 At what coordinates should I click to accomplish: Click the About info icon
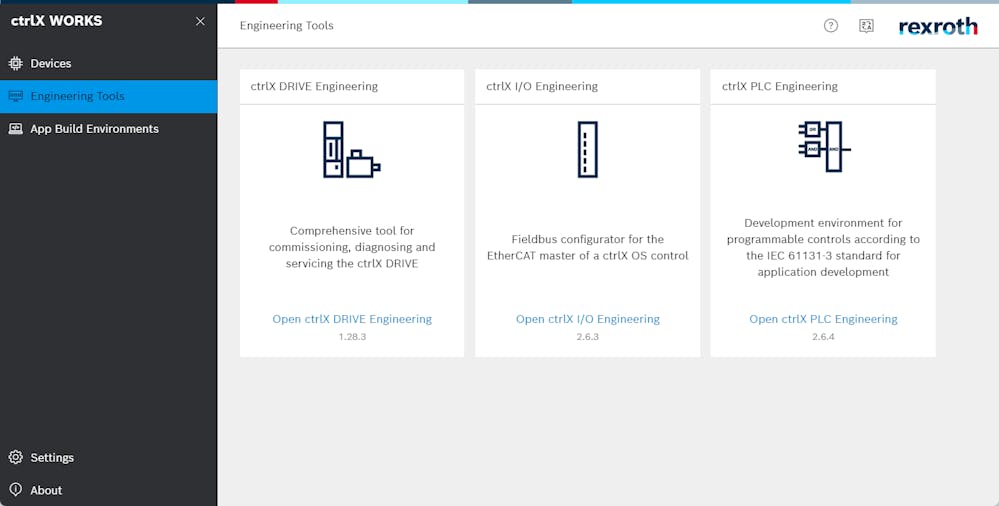15,490
